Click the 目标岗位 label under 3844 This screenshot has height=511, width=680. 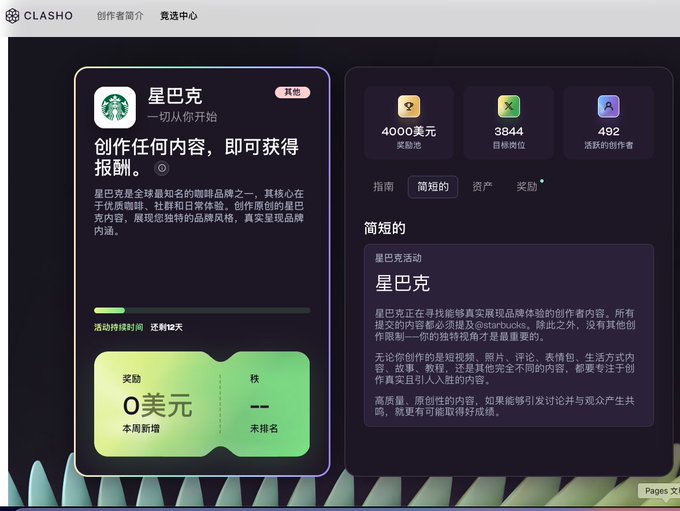(509, 145)
